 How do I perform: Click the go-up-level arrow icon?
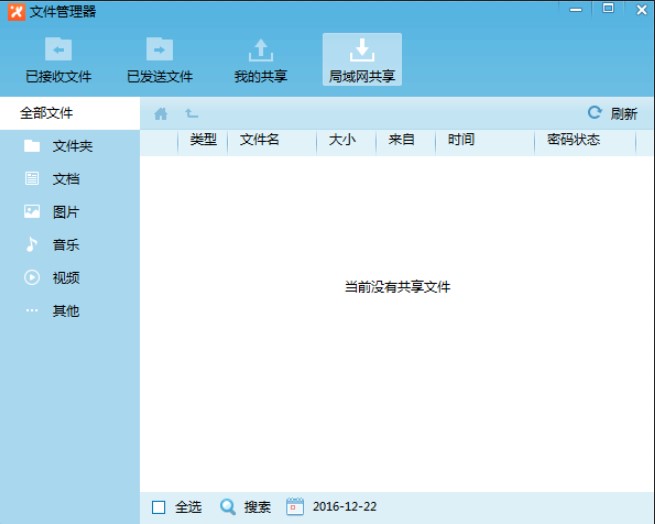[x=191, y=114]
